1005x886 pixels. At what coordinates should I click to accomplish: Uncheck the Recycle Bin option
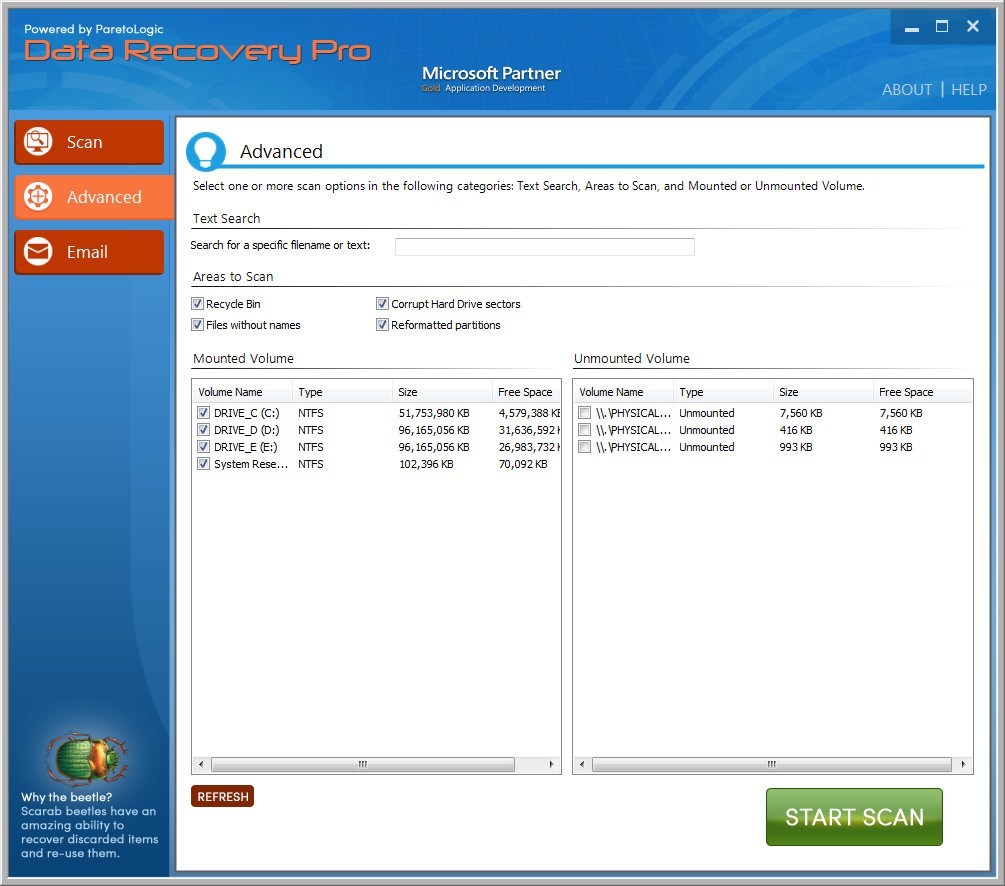tap(197, 303)
